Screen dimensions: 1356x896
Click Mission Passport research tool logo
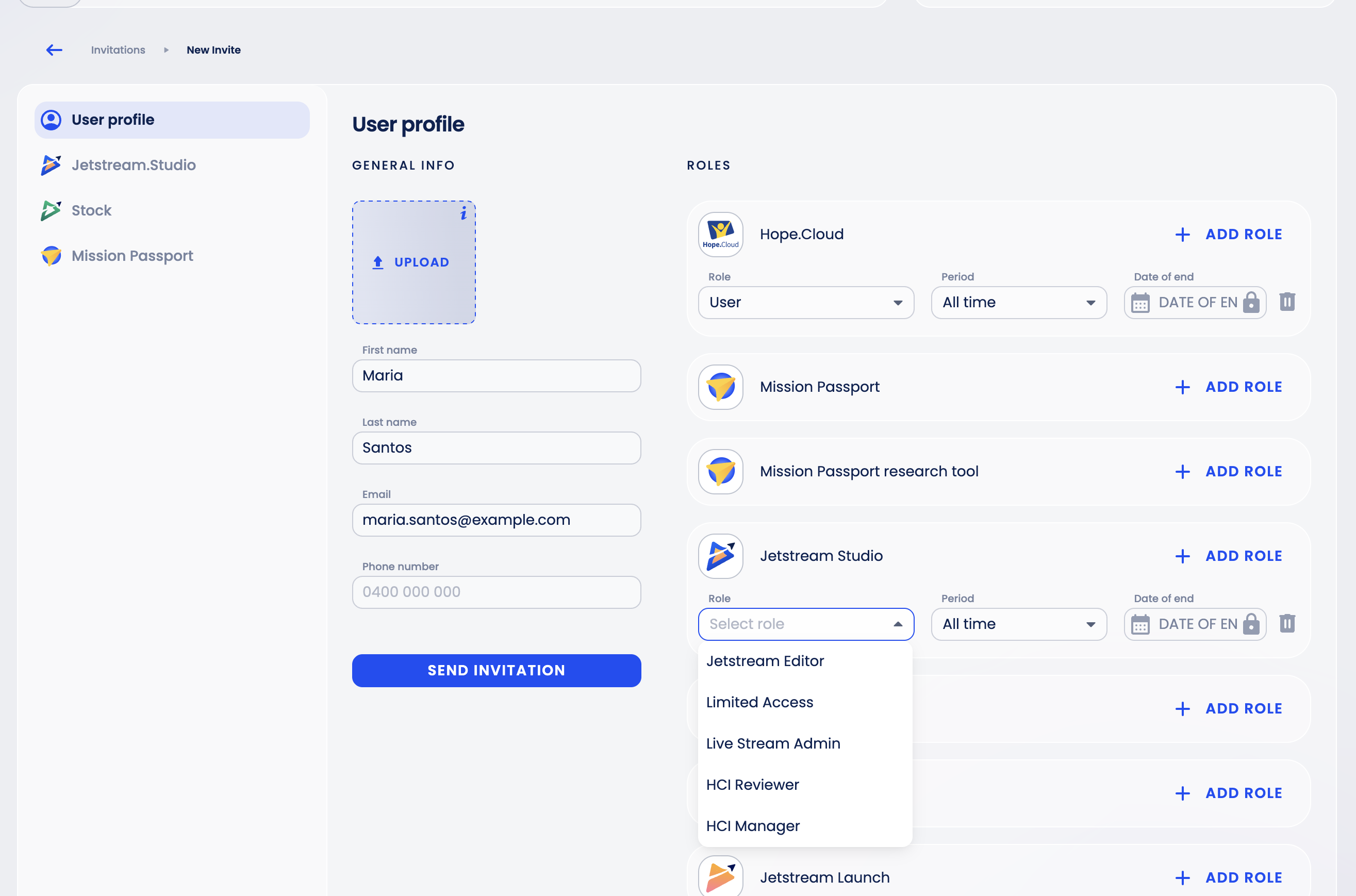tap(721, 471)
